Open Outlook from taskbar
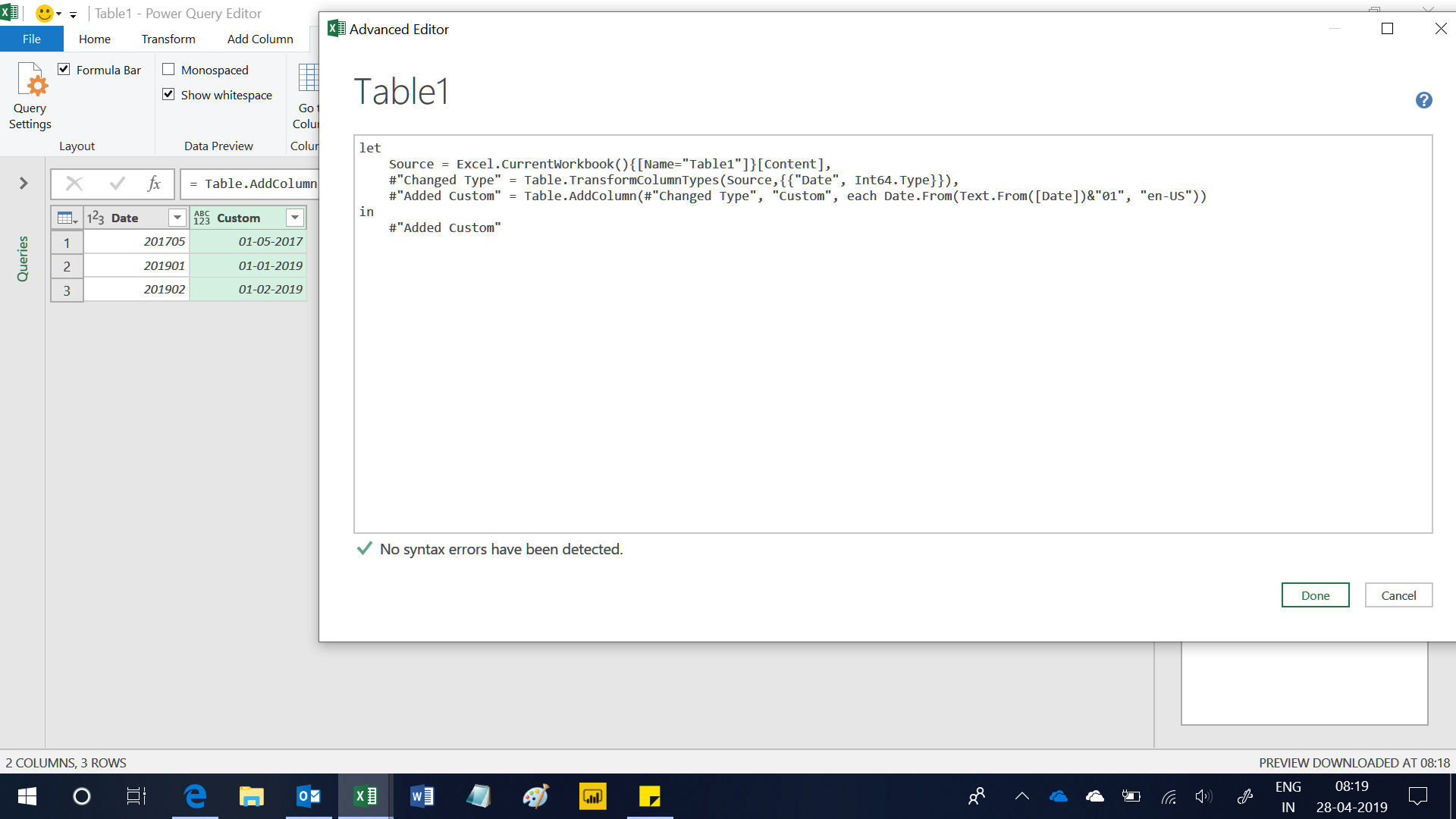Screen dimensions: 1456x819 [x=308, y=796]
